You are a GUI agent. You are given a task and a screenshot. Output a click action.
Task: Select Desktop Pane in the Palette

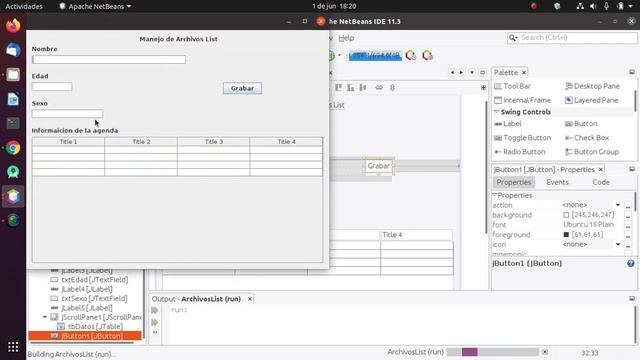592,86
